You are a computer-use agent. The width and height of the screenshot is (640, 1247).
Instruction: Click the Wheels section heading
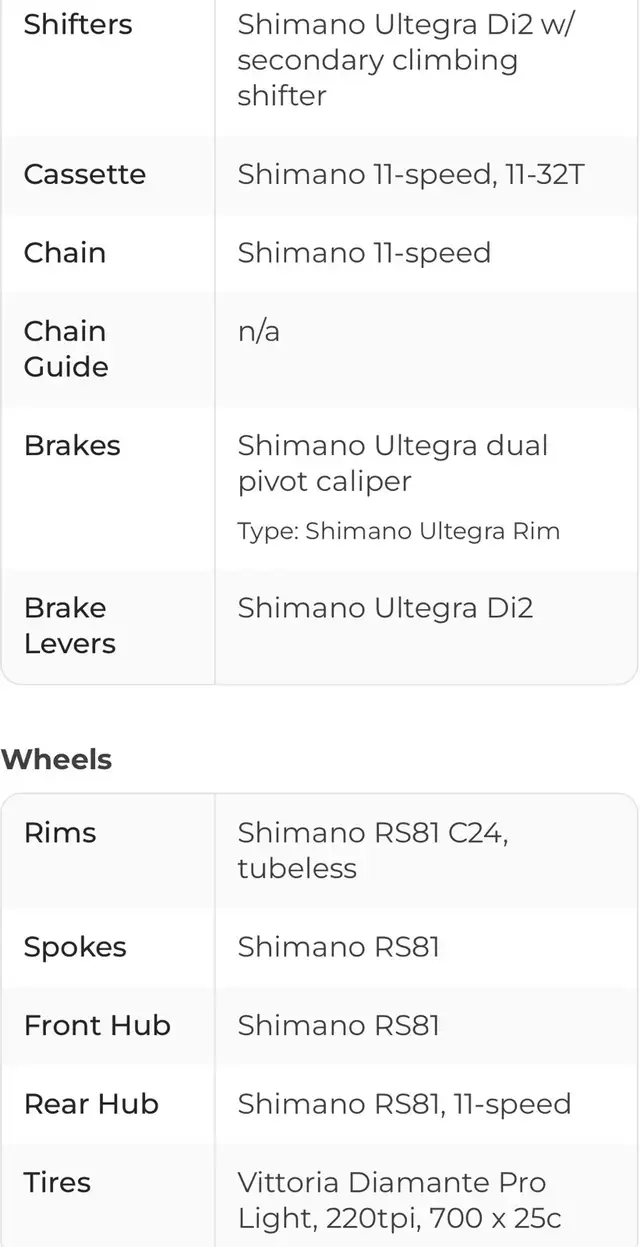click(x=57, y=759)
